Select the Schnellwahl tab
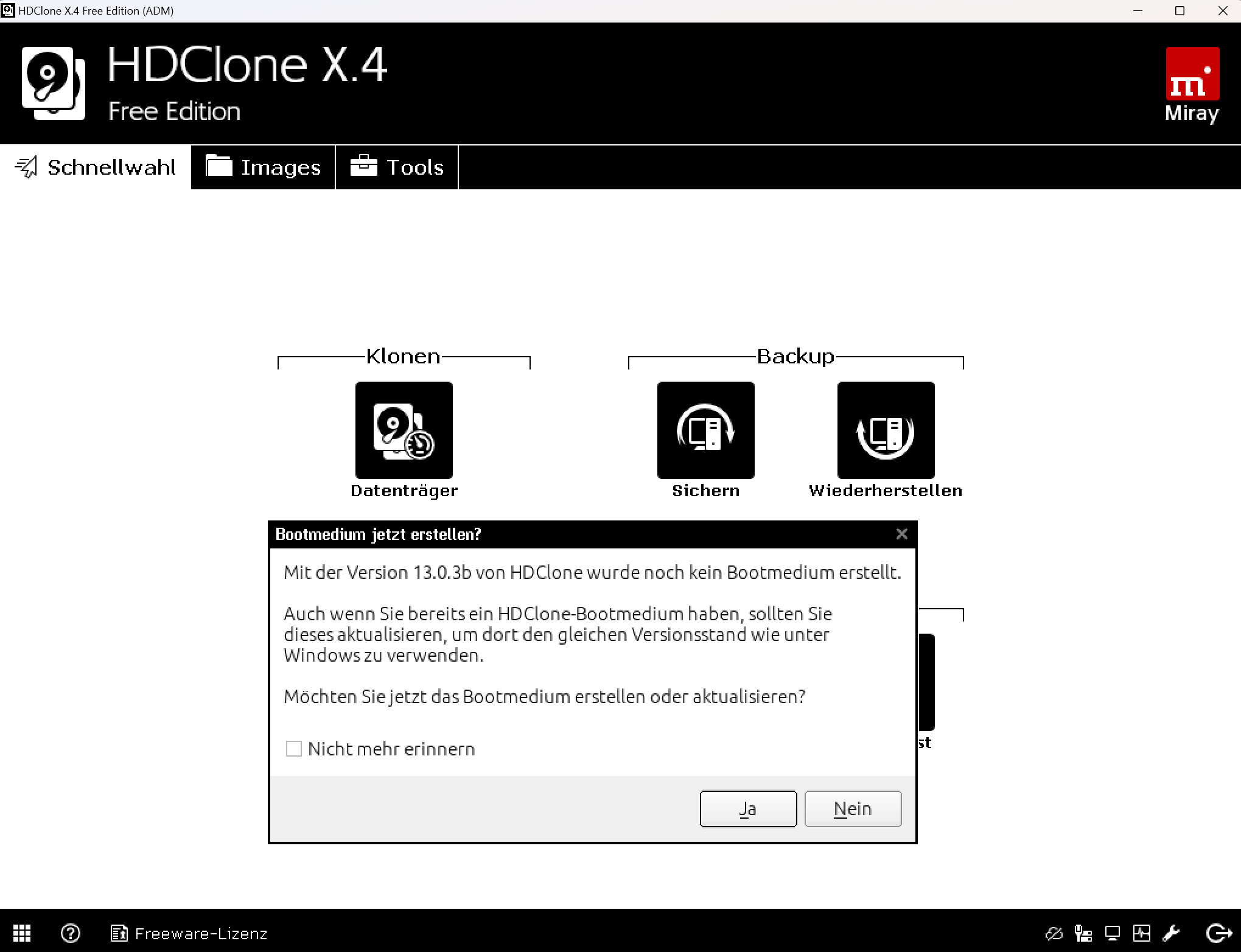The width and height of the screenshot is (1241, 952). tap(96, 167)
